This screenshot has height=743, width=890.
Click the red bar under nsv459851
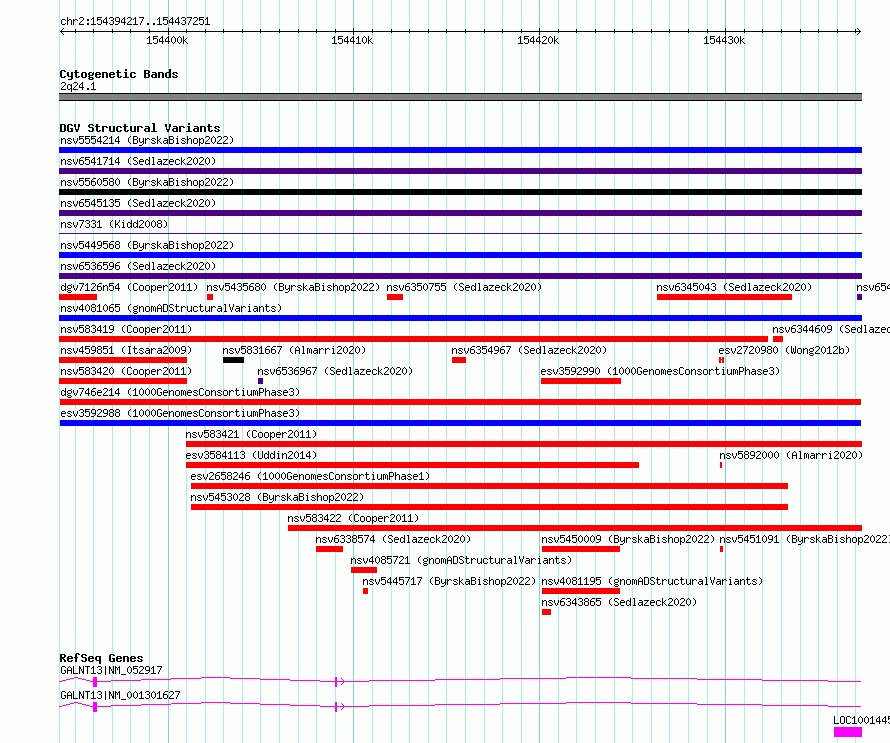coord(123,360)
